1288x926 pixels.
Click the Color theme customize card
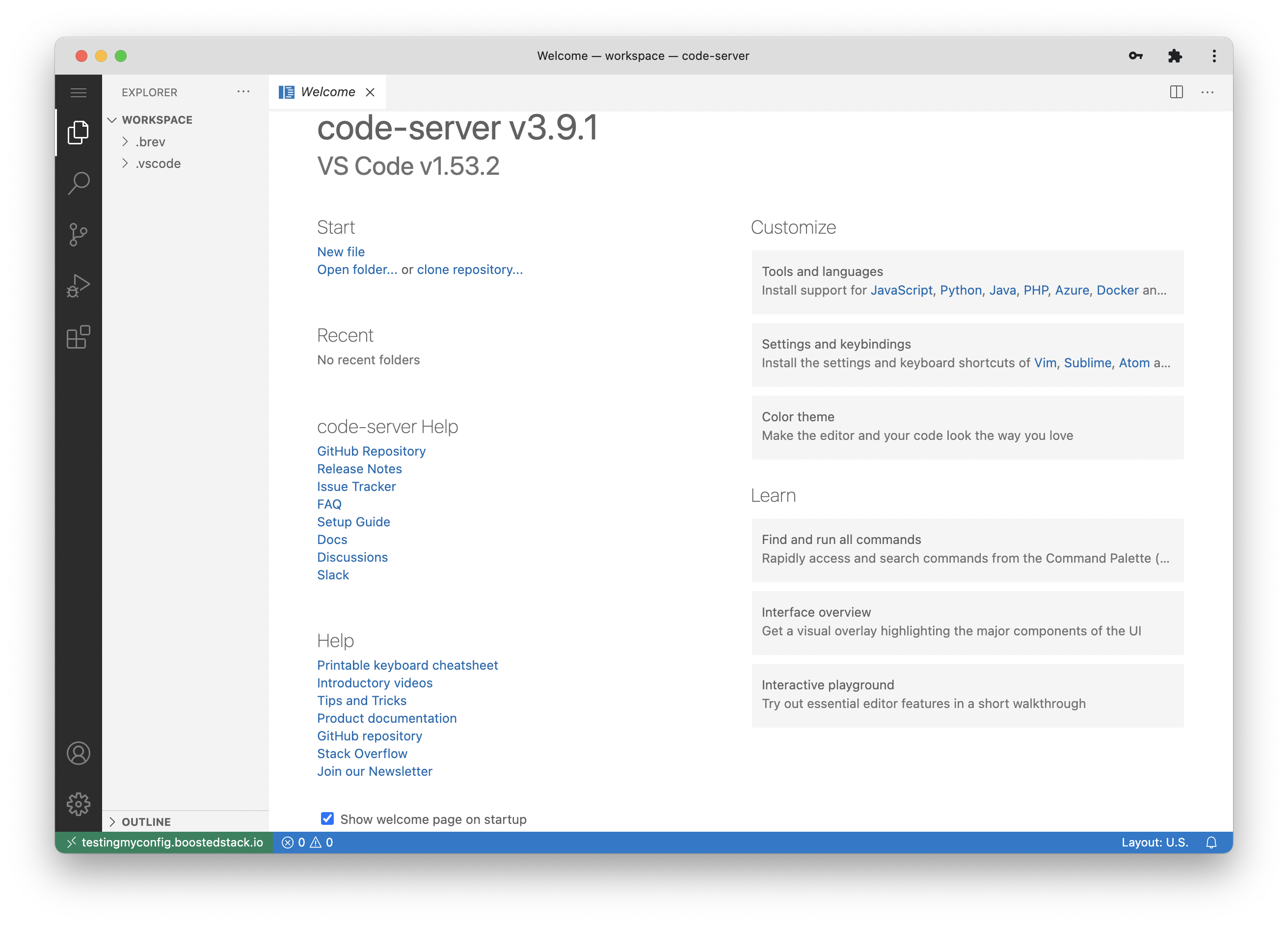pos(967,427)
